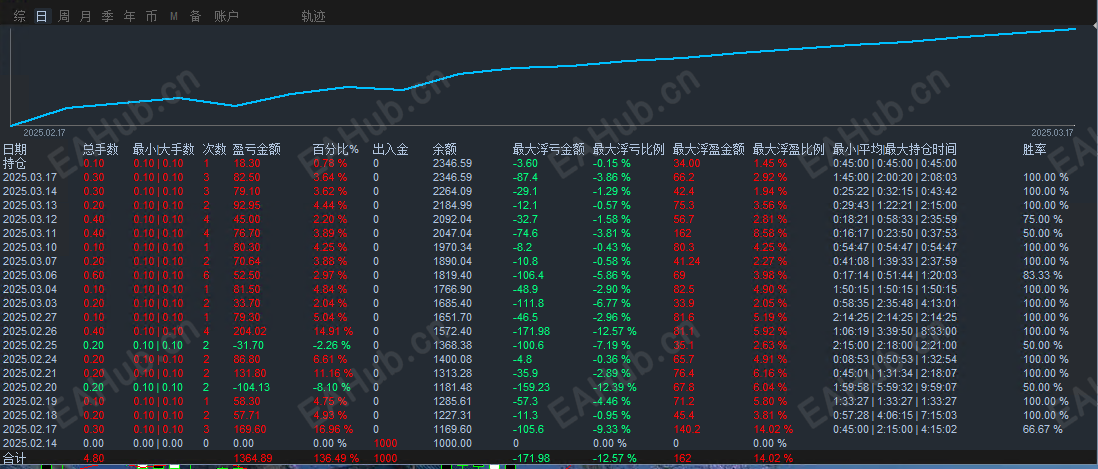Click the 最大浮盈比例 column header

(788, 149)
